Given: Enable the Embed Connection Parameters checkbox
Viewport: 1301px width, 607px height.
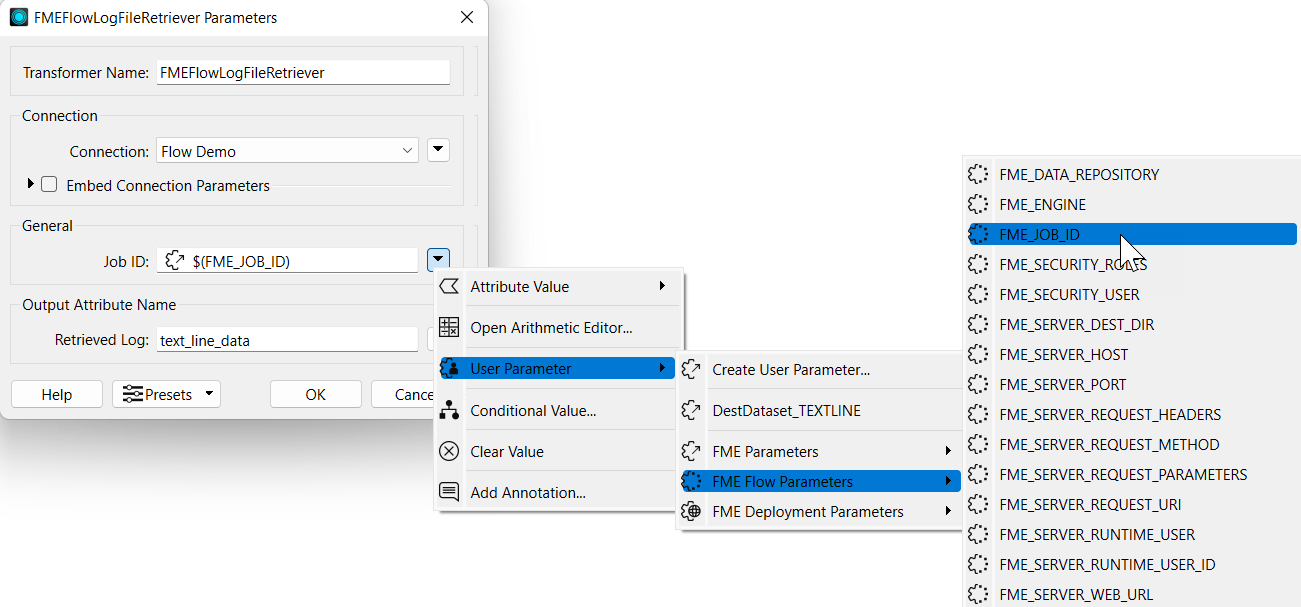Looking at the screenshot, I should point(48,185).
